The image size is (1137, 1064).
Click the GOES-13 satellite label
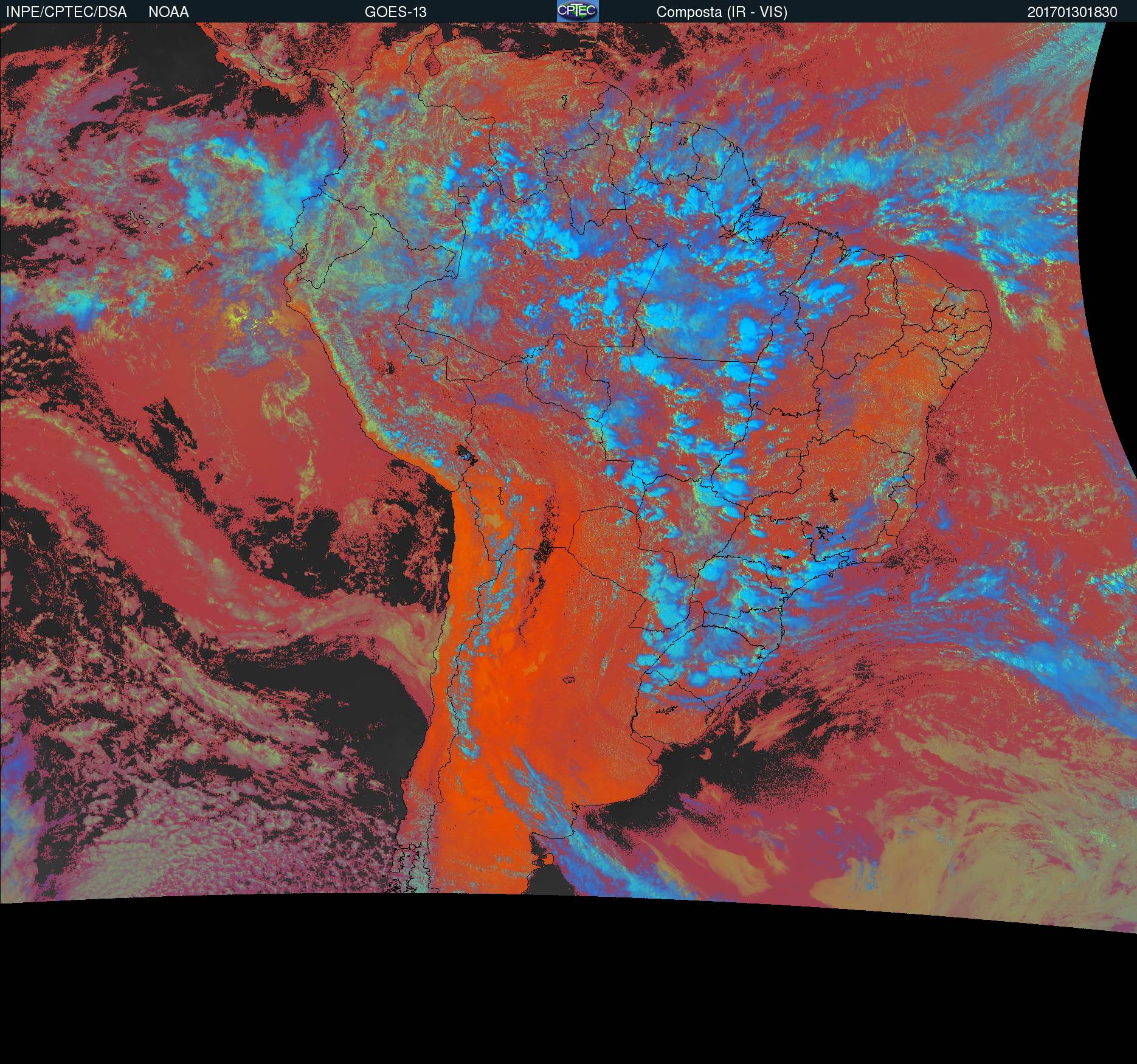click(396, 12)
